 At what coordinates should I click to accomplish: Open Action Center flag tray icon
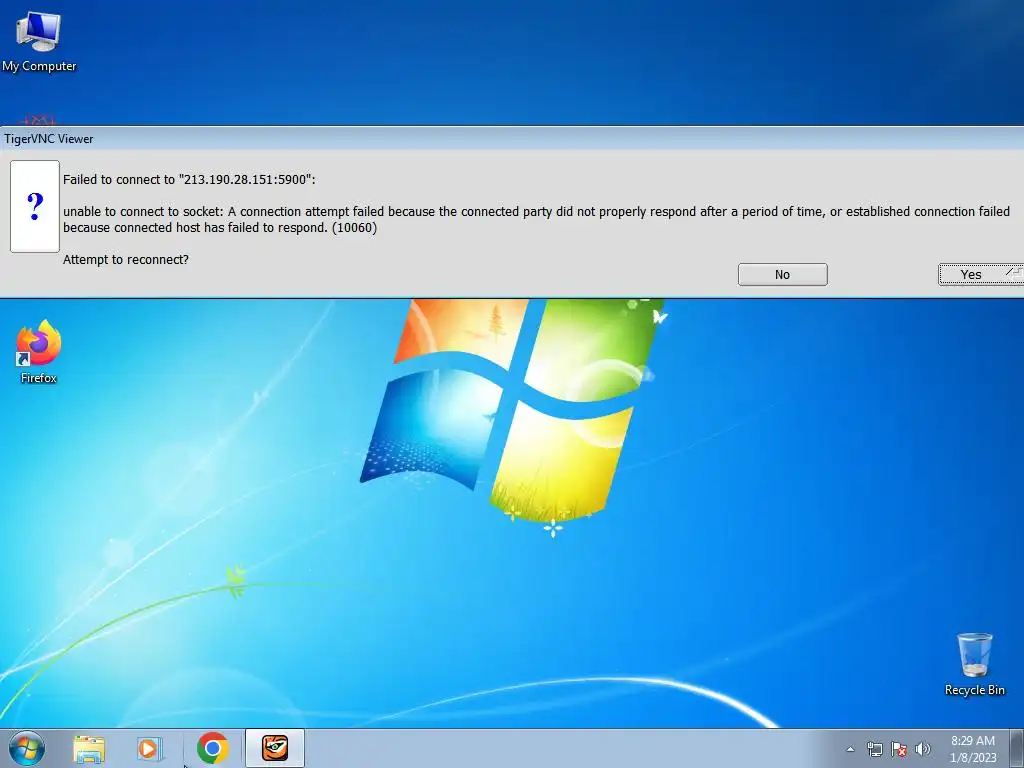(899, 749)
